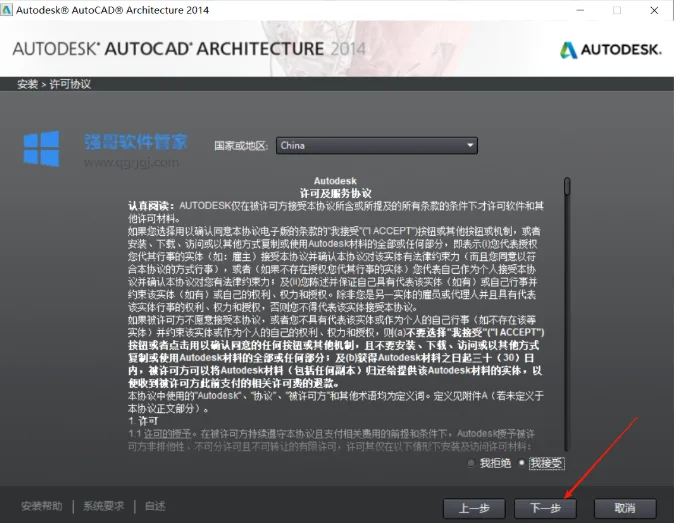Select the 我接受 (I accept) radio button

[522, 463]
